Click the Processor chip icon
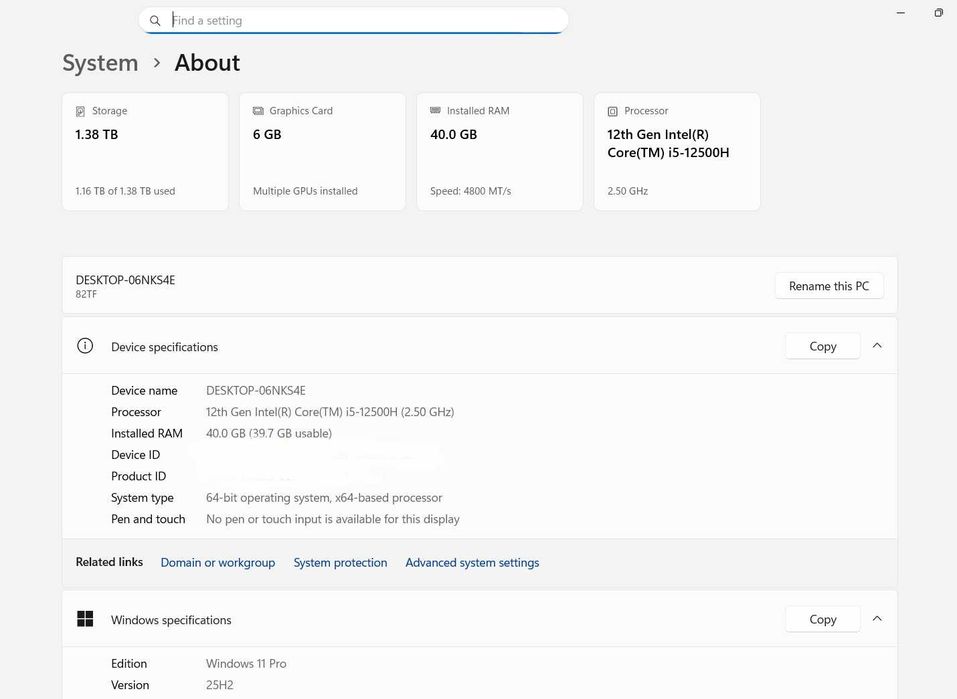Image resolution: width=957 pixels, height=699 pixels. click(x=612, y=111)
